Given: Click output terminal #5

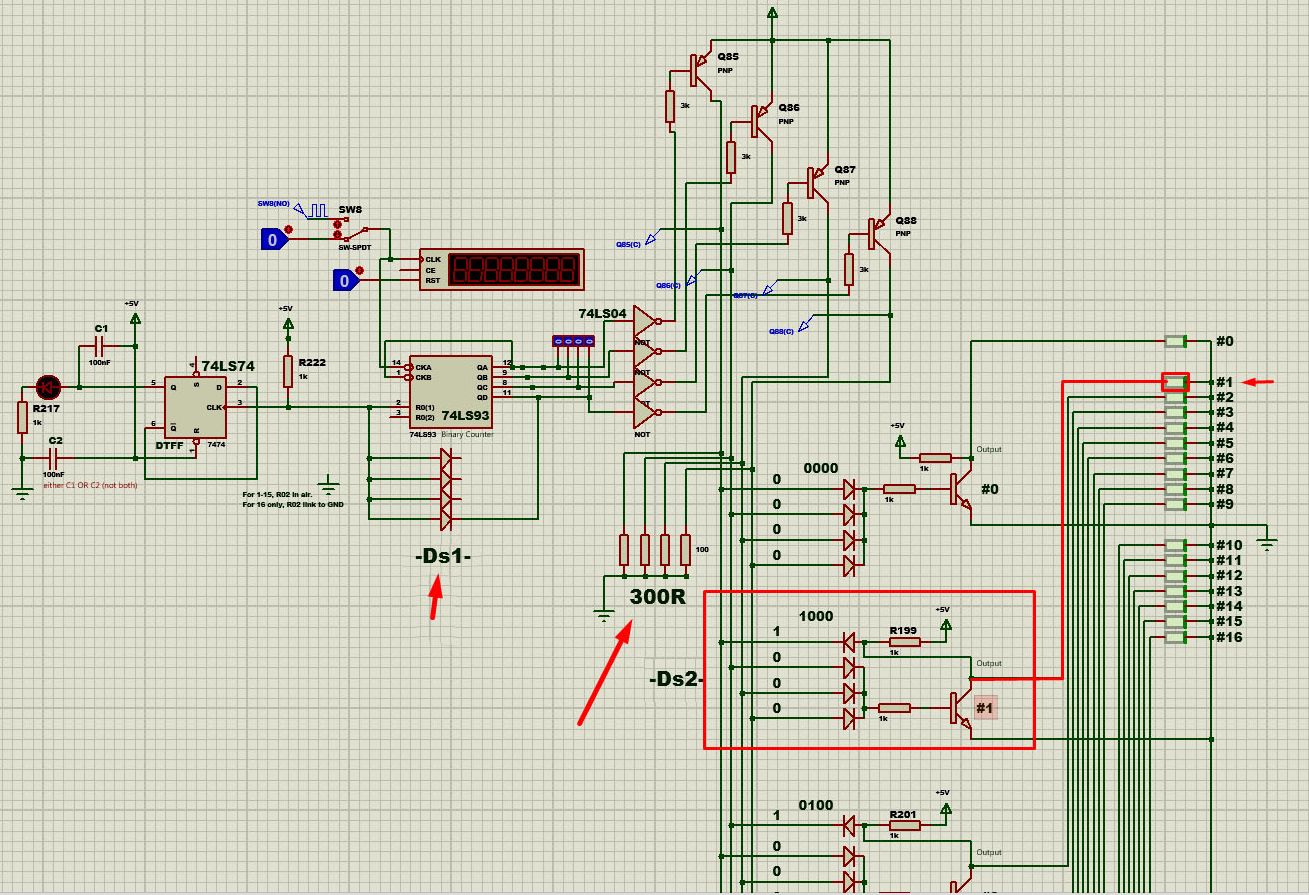Looking at the screenshot, I should point(1176,443).
